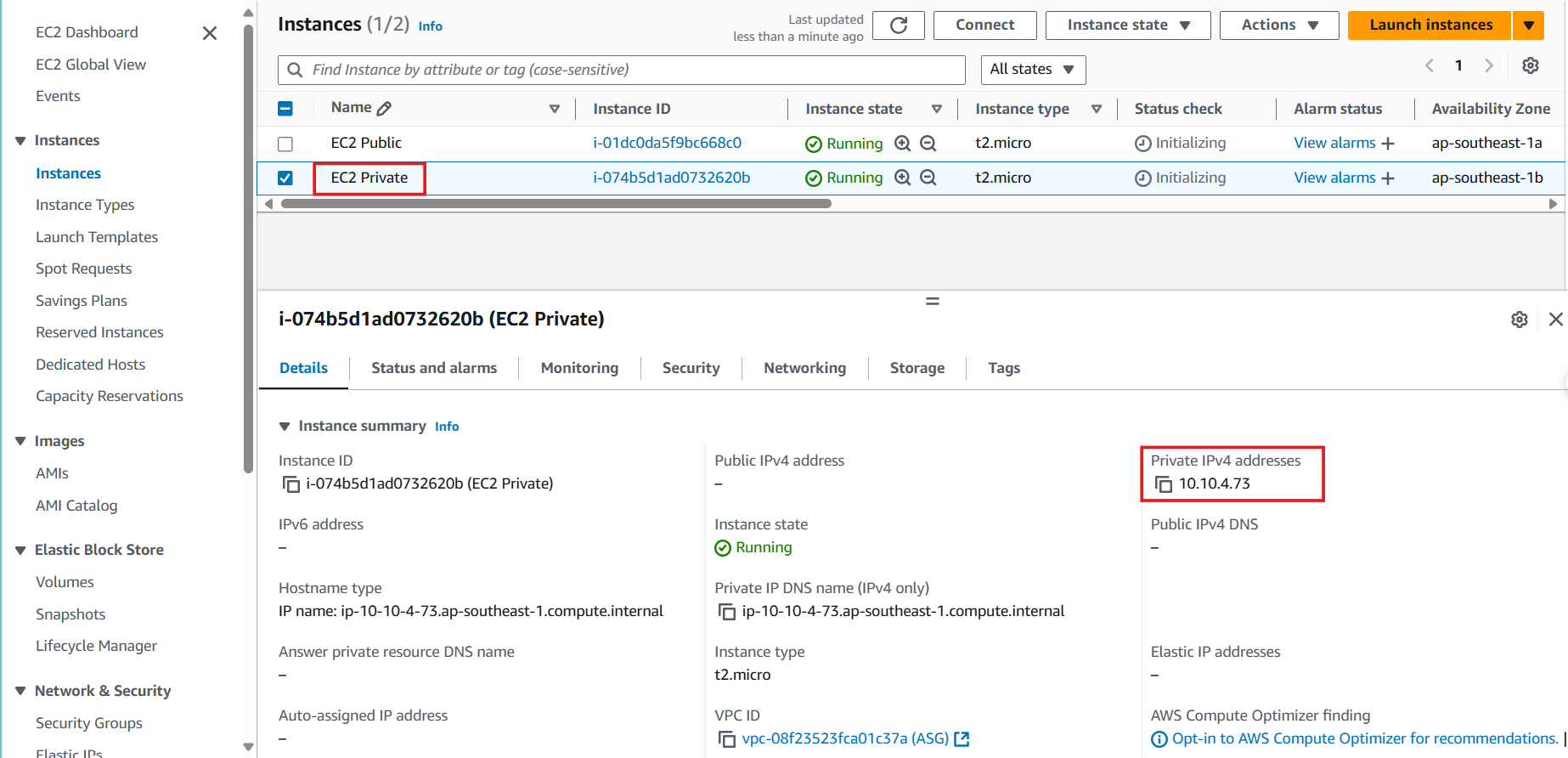Go to next page of instances
1568x758 pixels.
click(x=1489, y=65)
